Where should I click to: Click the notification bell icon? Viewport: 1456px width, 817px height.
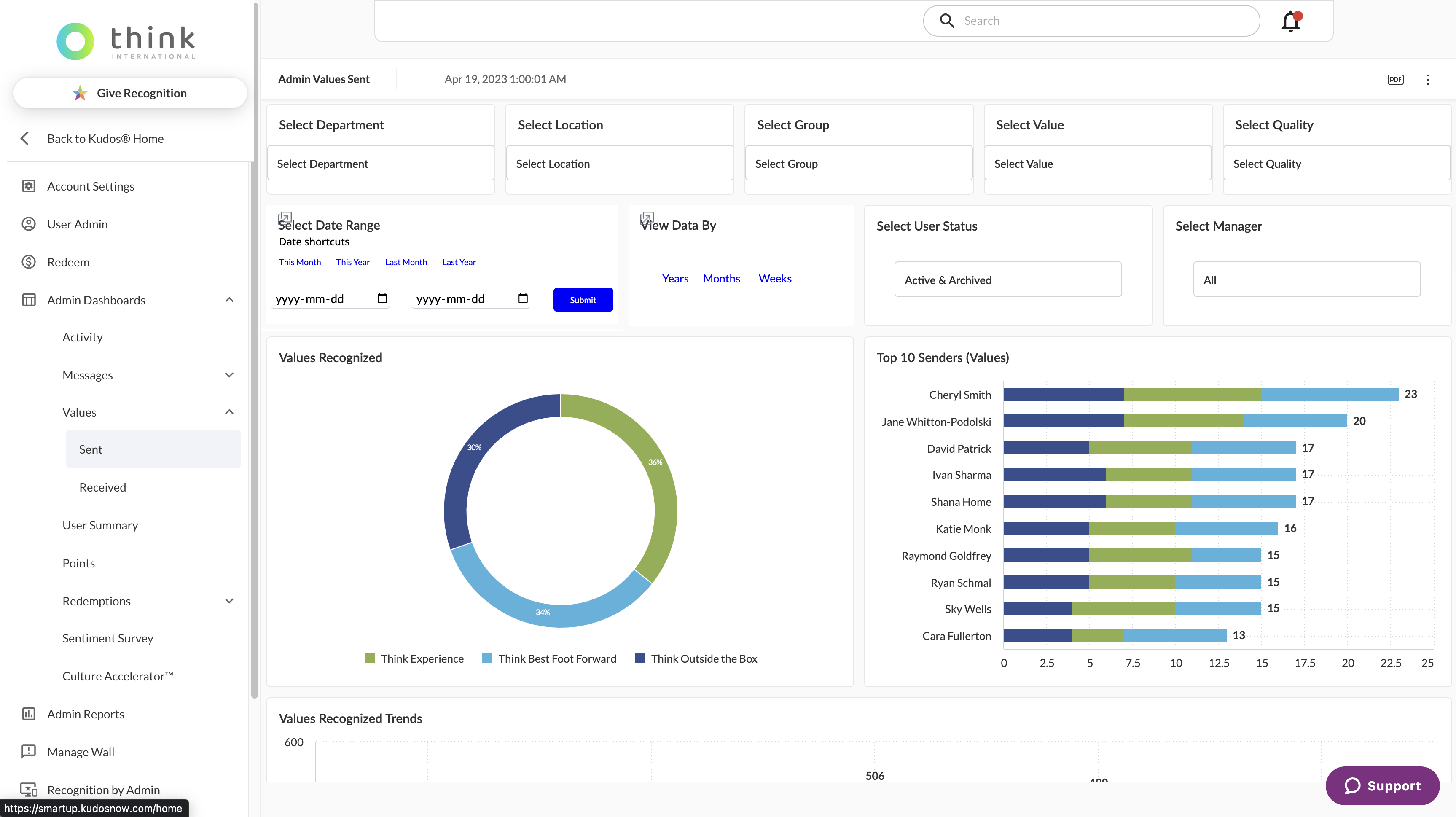[x=1290, y=21]
